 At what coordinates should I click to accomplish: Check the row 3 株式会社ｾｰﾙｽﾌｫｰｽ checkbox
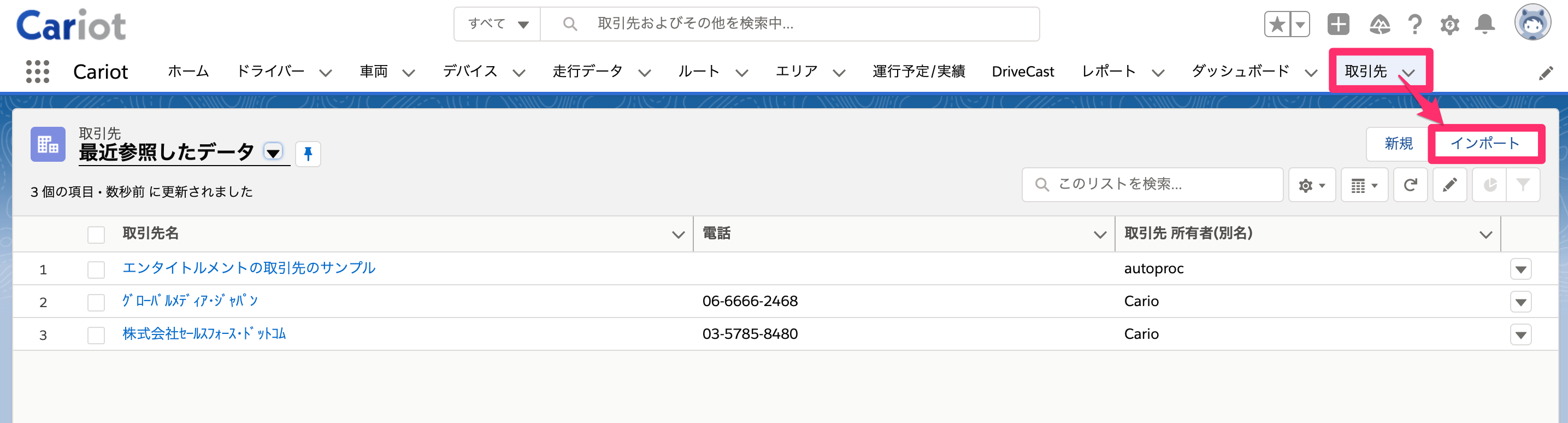point(96,335)
